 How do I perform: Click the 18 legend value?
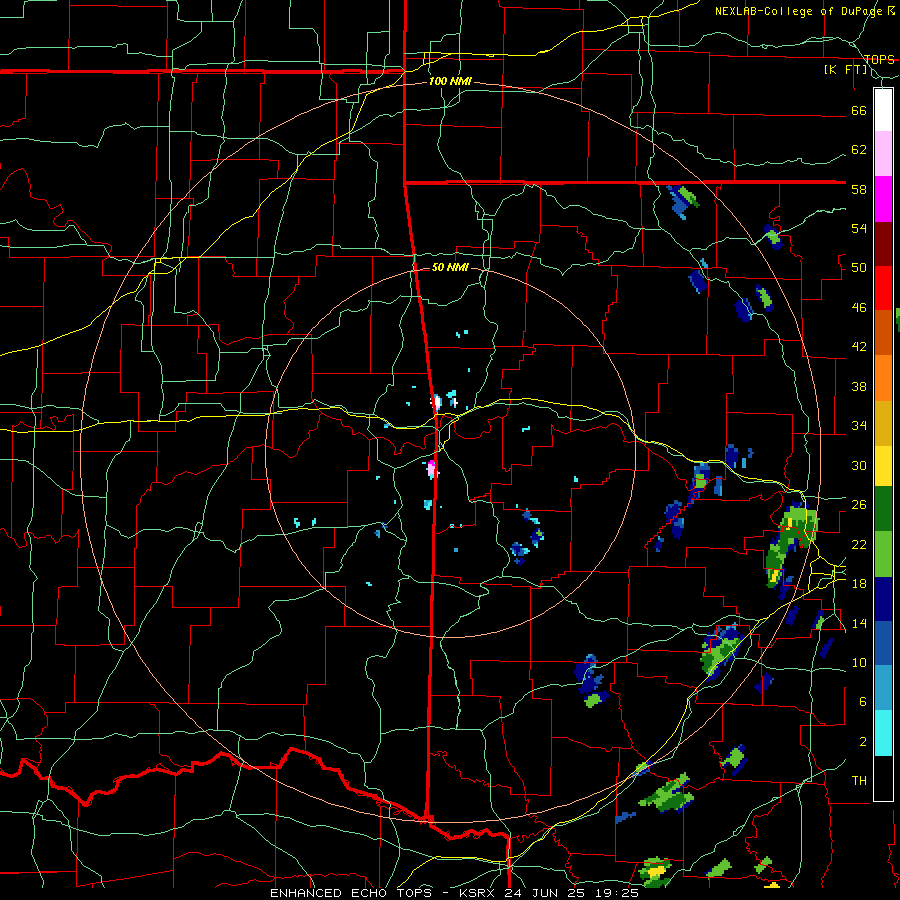859,584
